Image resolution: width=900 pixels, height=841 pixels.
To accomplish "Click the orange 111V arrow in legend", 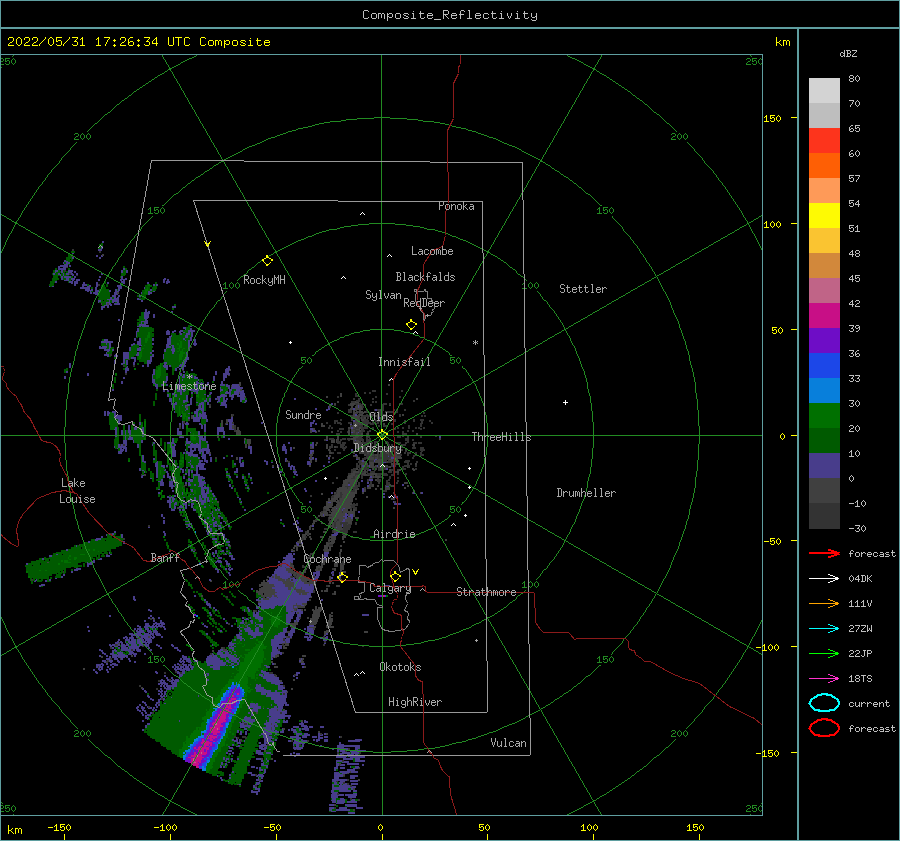I will pos(824,603).
